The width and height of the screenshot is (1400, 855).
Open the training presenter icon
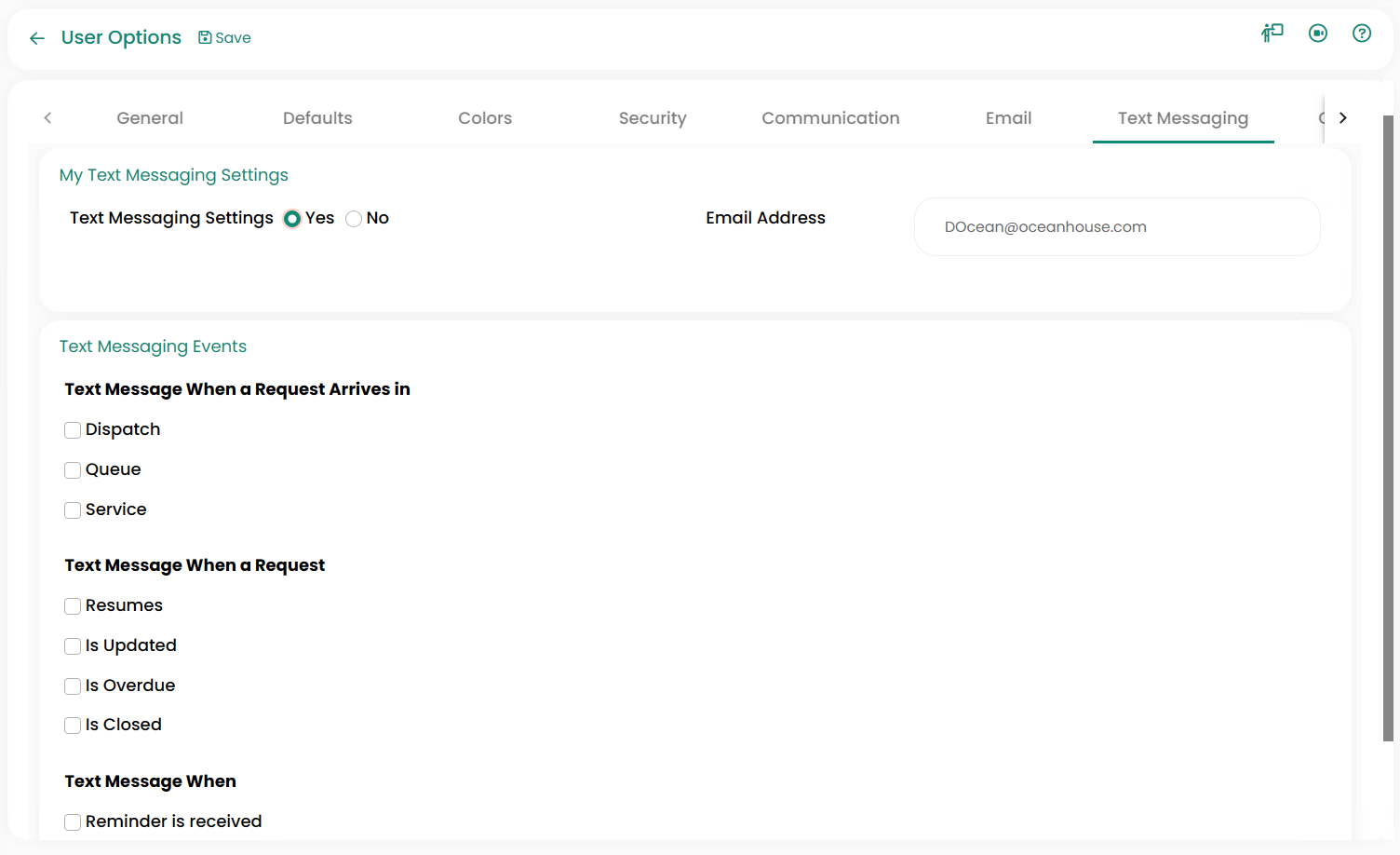[1272, 34]
